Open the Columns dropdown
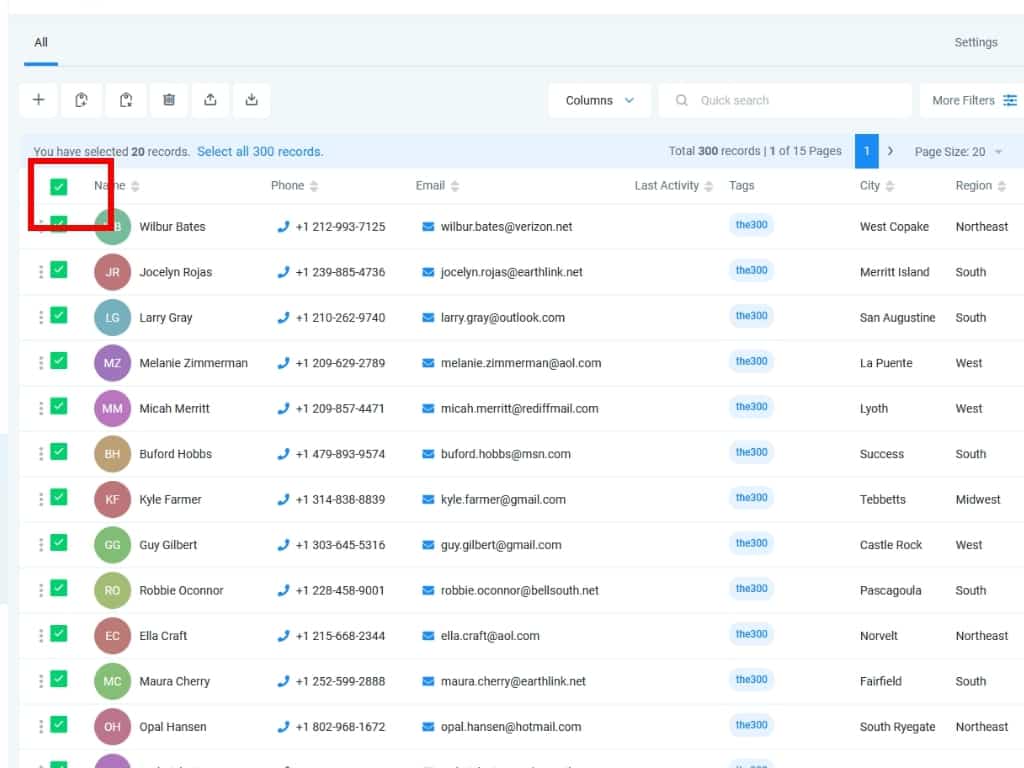This screenshot has width=1024, height=768. point(599,100)
